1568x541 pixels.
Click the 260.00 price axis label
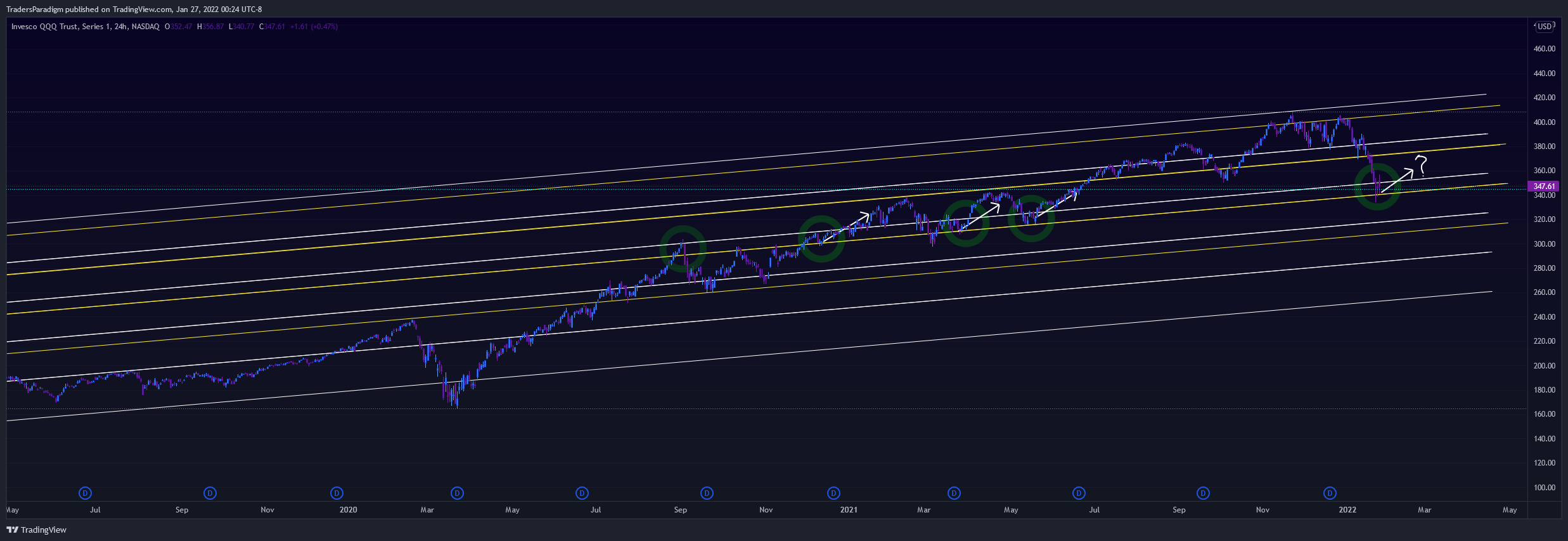(x=1544, y=292)
